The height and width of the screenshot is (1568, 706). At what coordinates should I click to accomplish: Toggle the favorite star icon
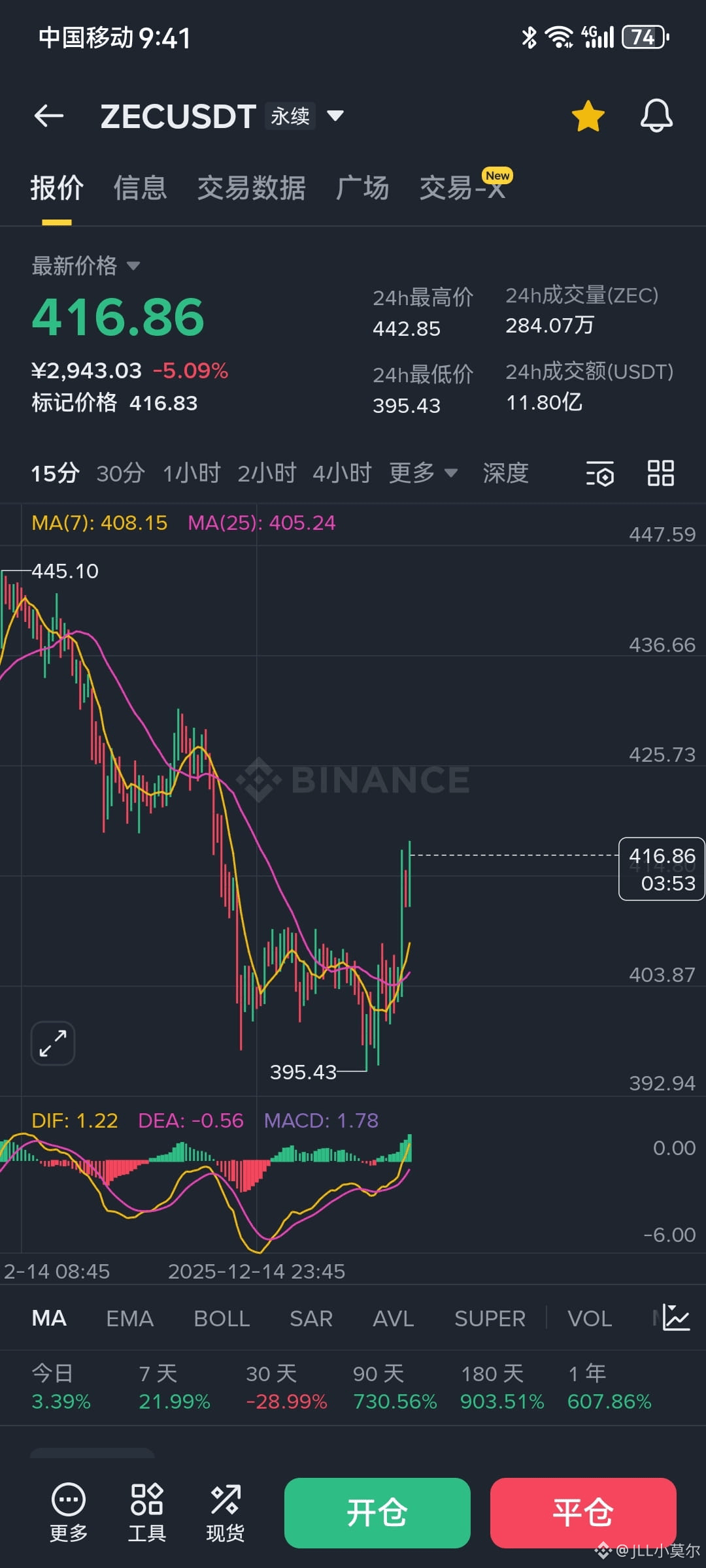coord(588,116)
